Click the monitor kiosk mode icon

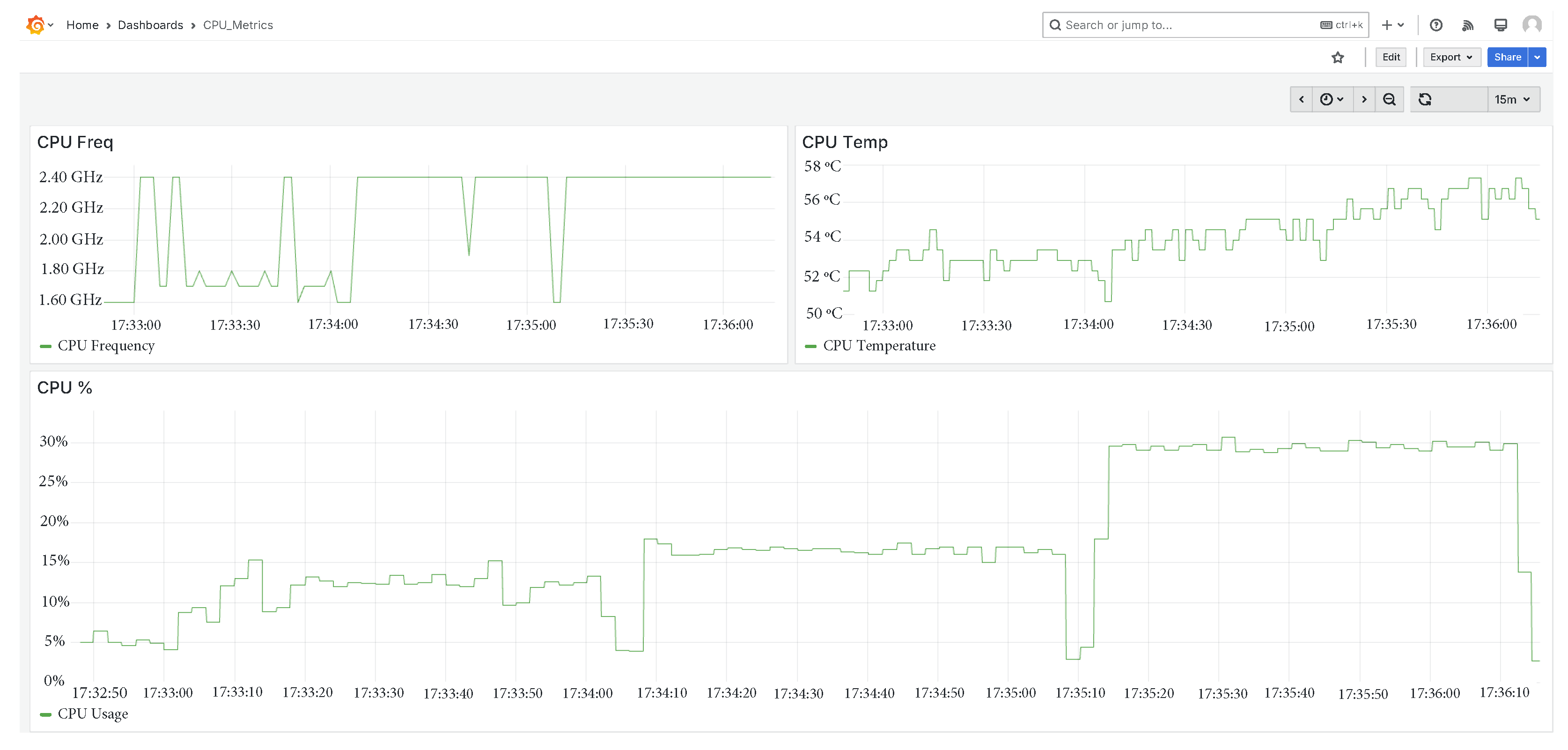coord(1501,25)
